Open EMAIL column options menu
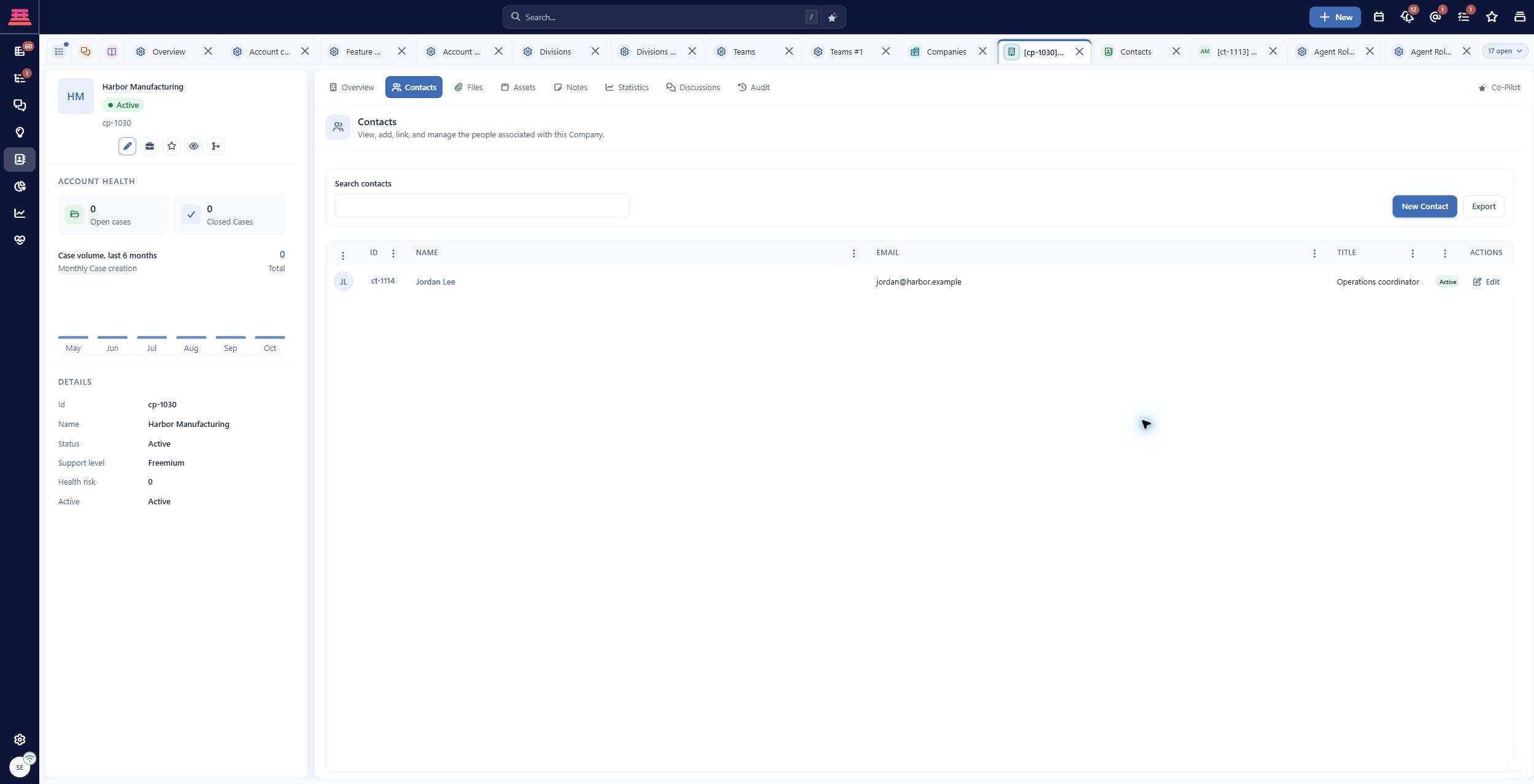The height and width of the screenshot is (784, 1534). coord(1314,253)
